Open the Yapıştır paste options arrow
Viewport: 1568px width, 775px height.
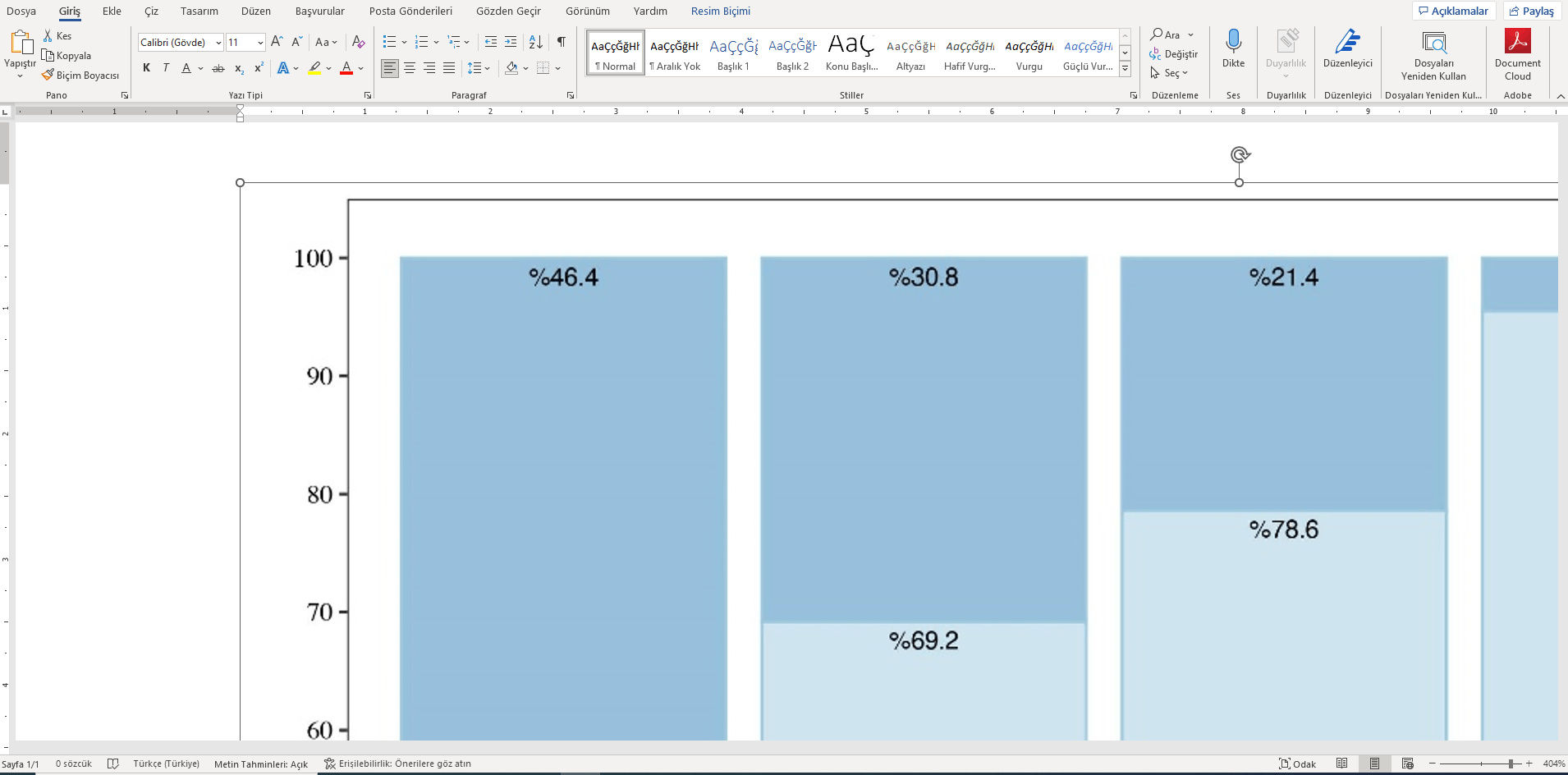pos(20,76)
